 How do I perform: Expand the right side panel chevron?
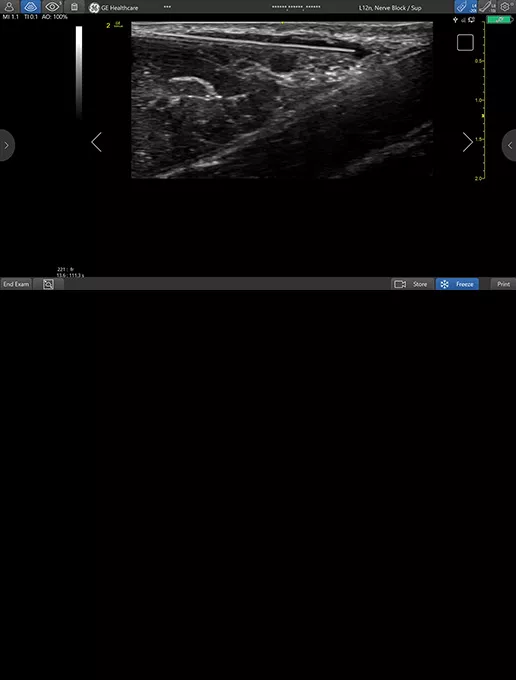coord(509,146)
